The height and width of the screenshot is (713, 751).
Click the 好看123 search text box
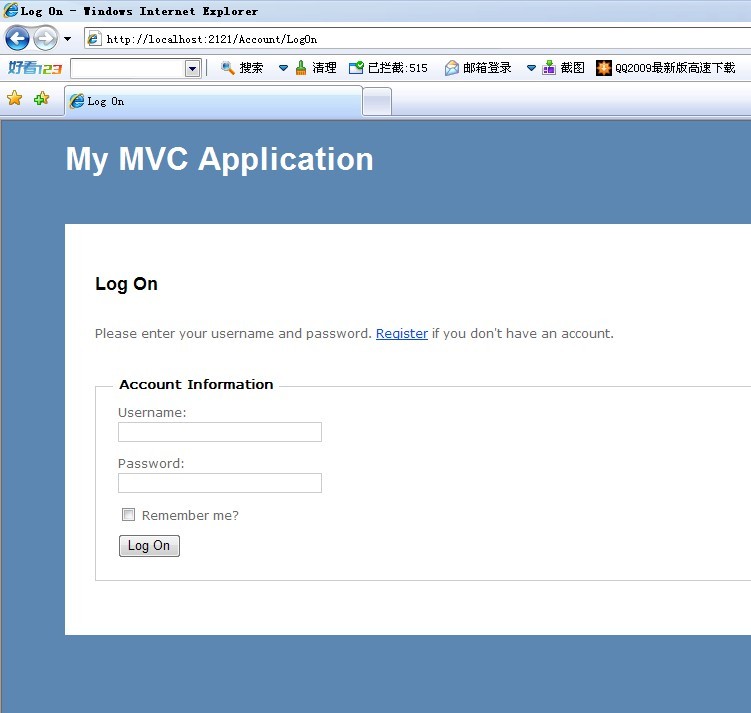tap(127, 68)
